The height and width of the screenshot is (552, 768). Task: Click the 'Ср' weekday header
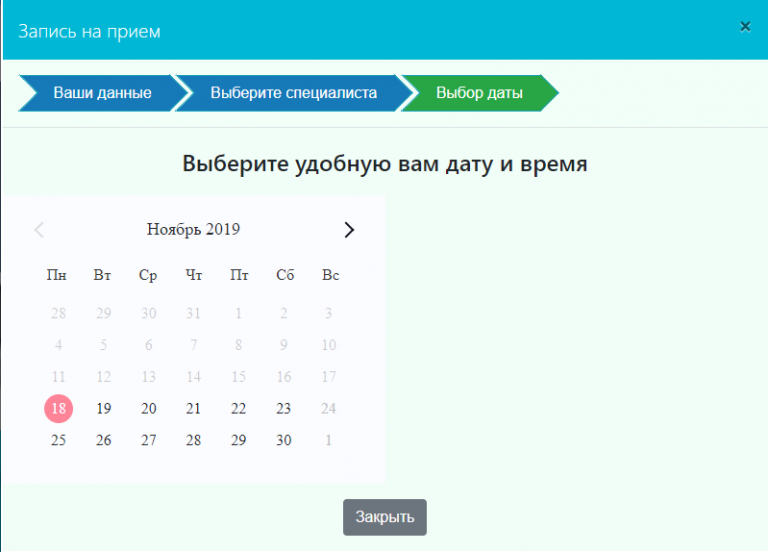tap(148, 276)
